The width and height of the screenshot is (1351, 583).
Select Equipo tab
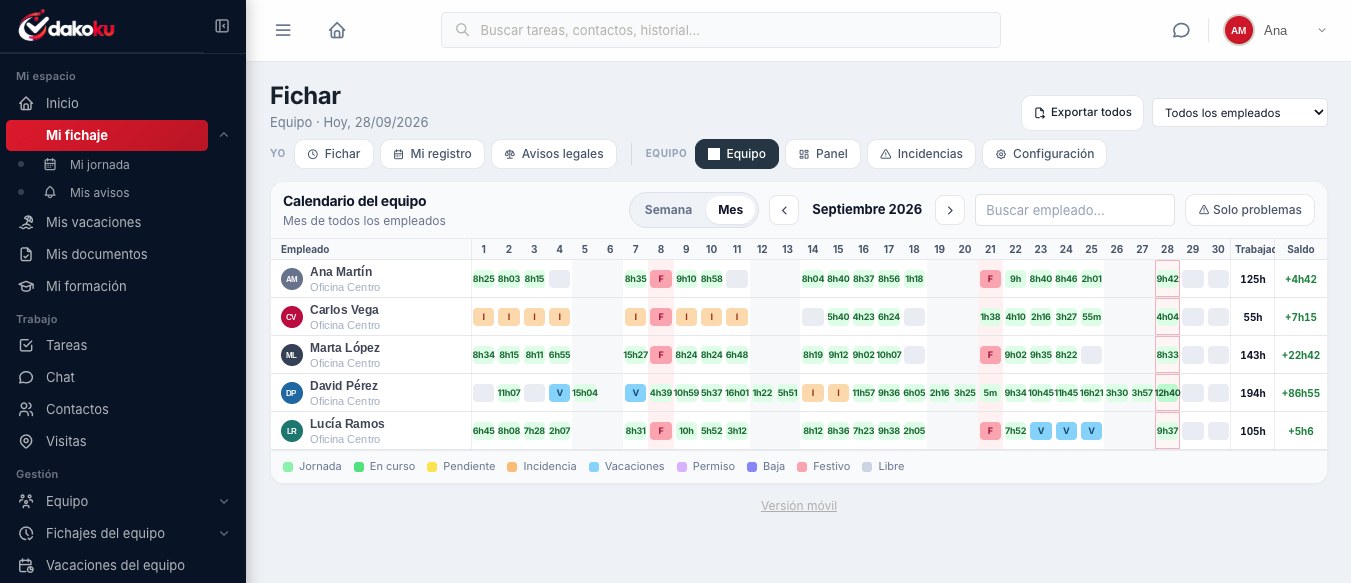tap(737, 154)
